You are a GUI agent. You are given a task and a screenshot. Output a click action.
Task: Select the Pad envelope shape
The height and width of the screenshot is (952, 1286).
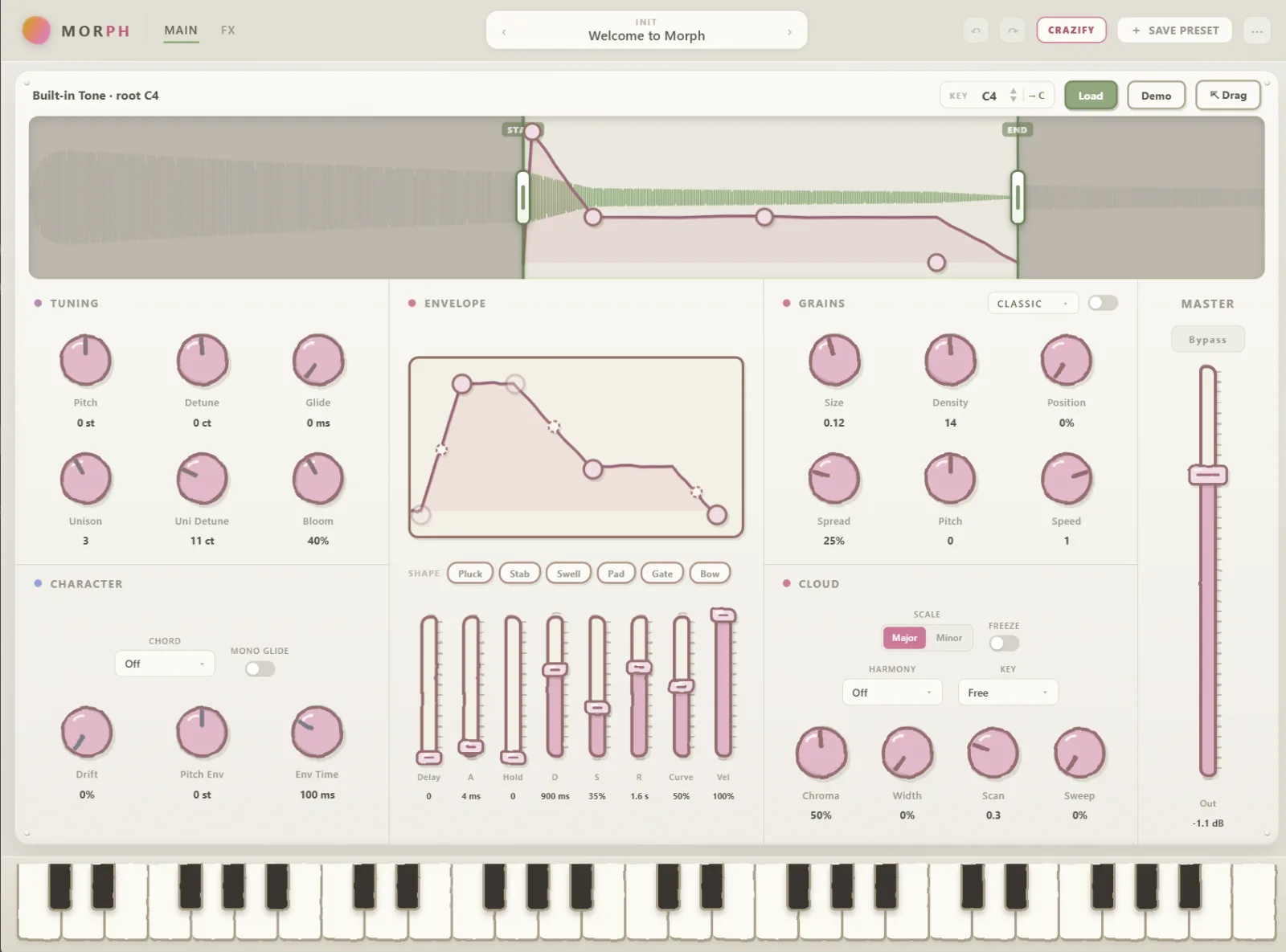click(616, 574)
